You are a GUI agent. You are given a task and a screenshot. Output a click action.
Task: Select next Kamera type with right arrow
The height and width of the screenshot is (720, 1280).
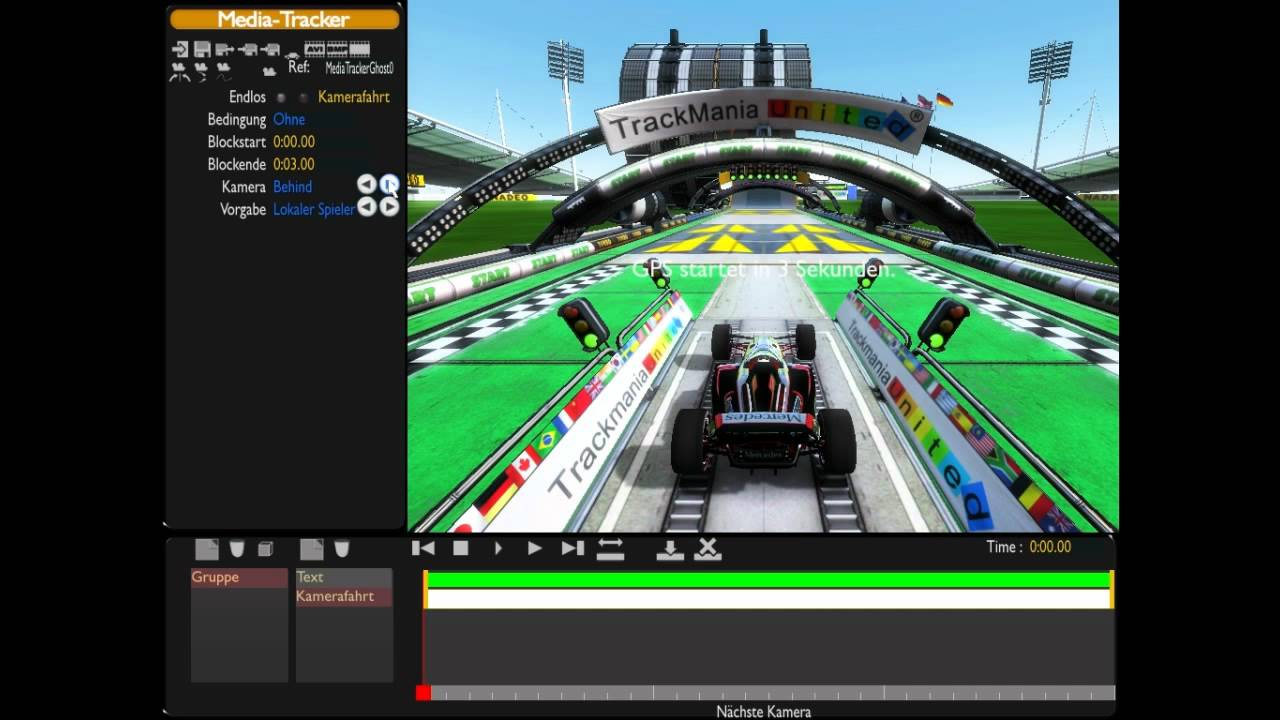click(x=389, y=184)
